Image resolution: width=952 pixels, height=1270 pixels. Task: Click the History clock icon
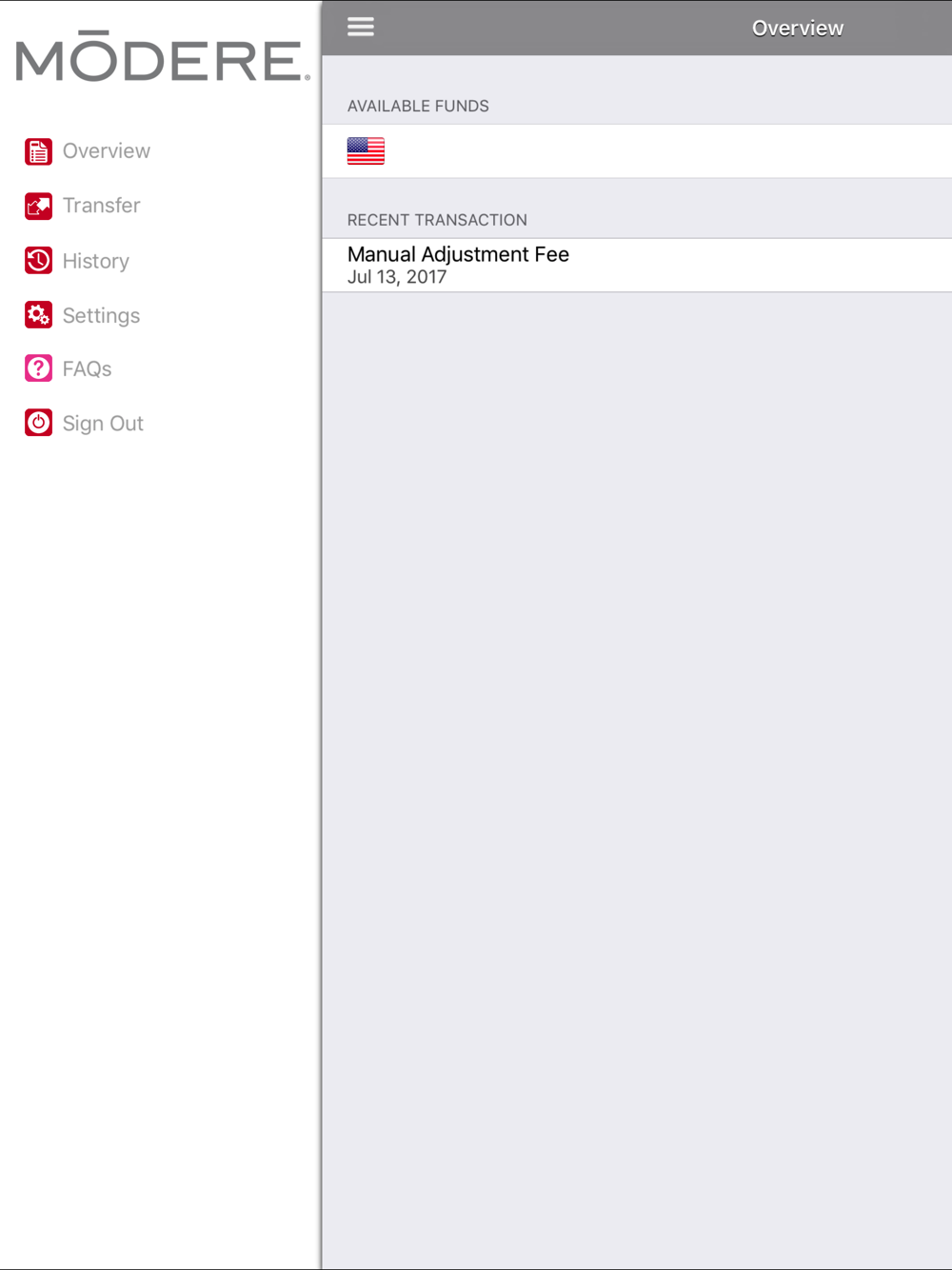pyautogui.click(x=38, y=261)
